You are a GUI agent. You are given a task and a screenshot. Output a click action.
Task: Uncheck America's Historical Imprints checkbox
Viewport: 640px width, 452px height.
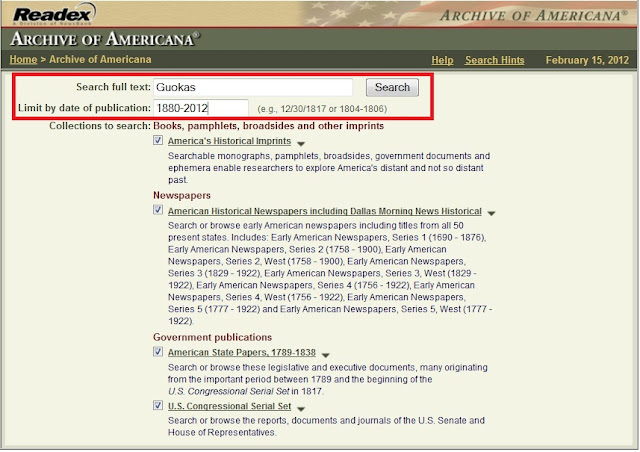pyautogui.click(x=158, y=140)
